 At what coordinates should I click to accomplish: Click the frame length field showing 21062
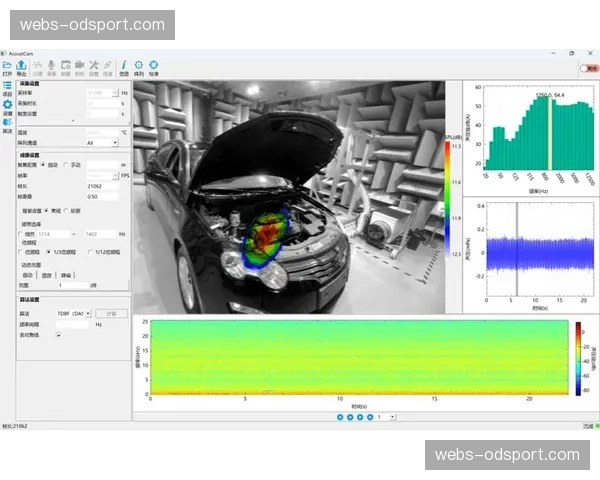pyautogui.click(x=100, y=185)
